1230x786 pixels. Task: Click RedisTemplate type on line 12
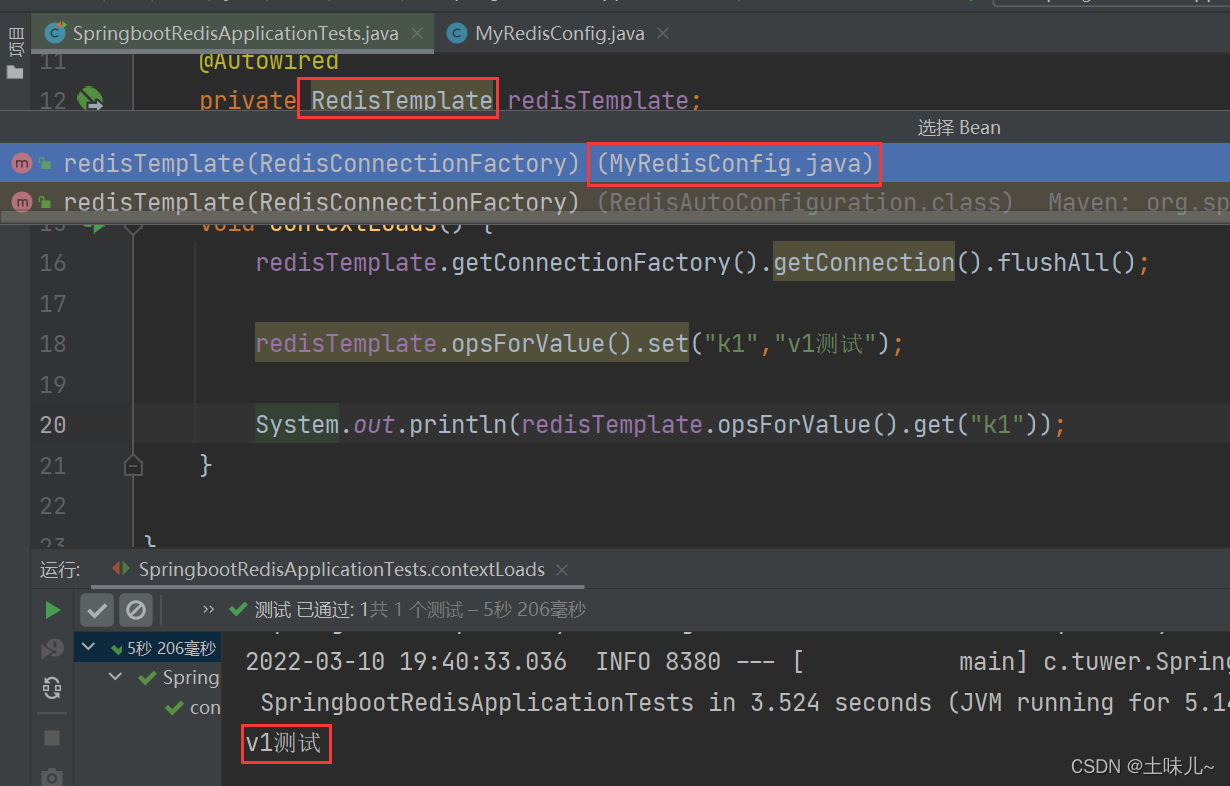point(402,100)
